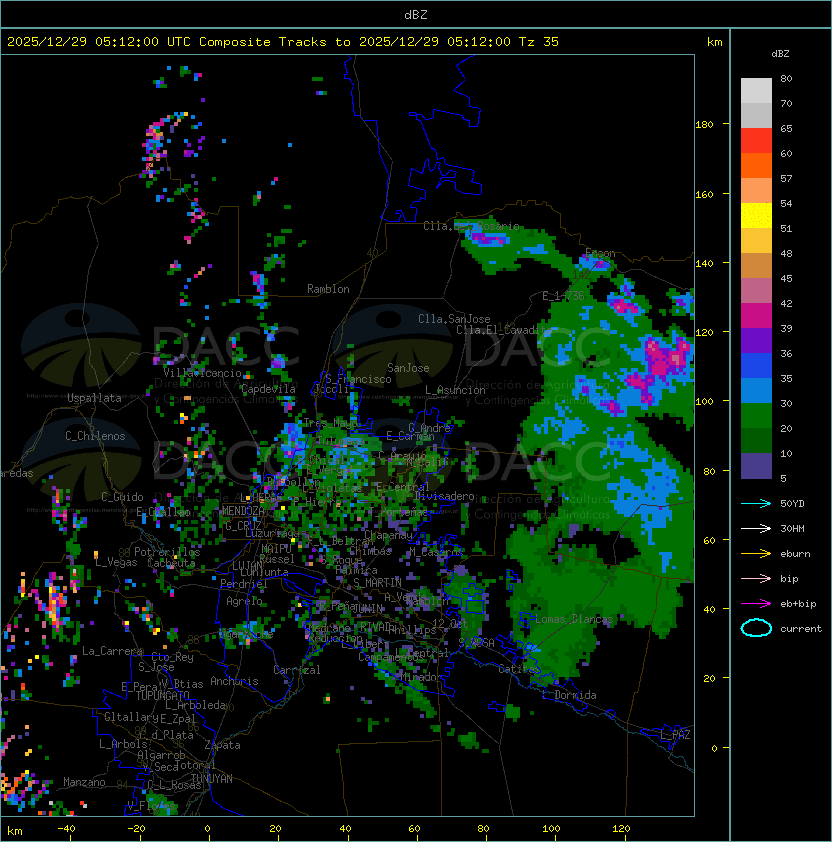
Task: Click the 'dBZ' title at top
Action: click(x=416, y=14)
